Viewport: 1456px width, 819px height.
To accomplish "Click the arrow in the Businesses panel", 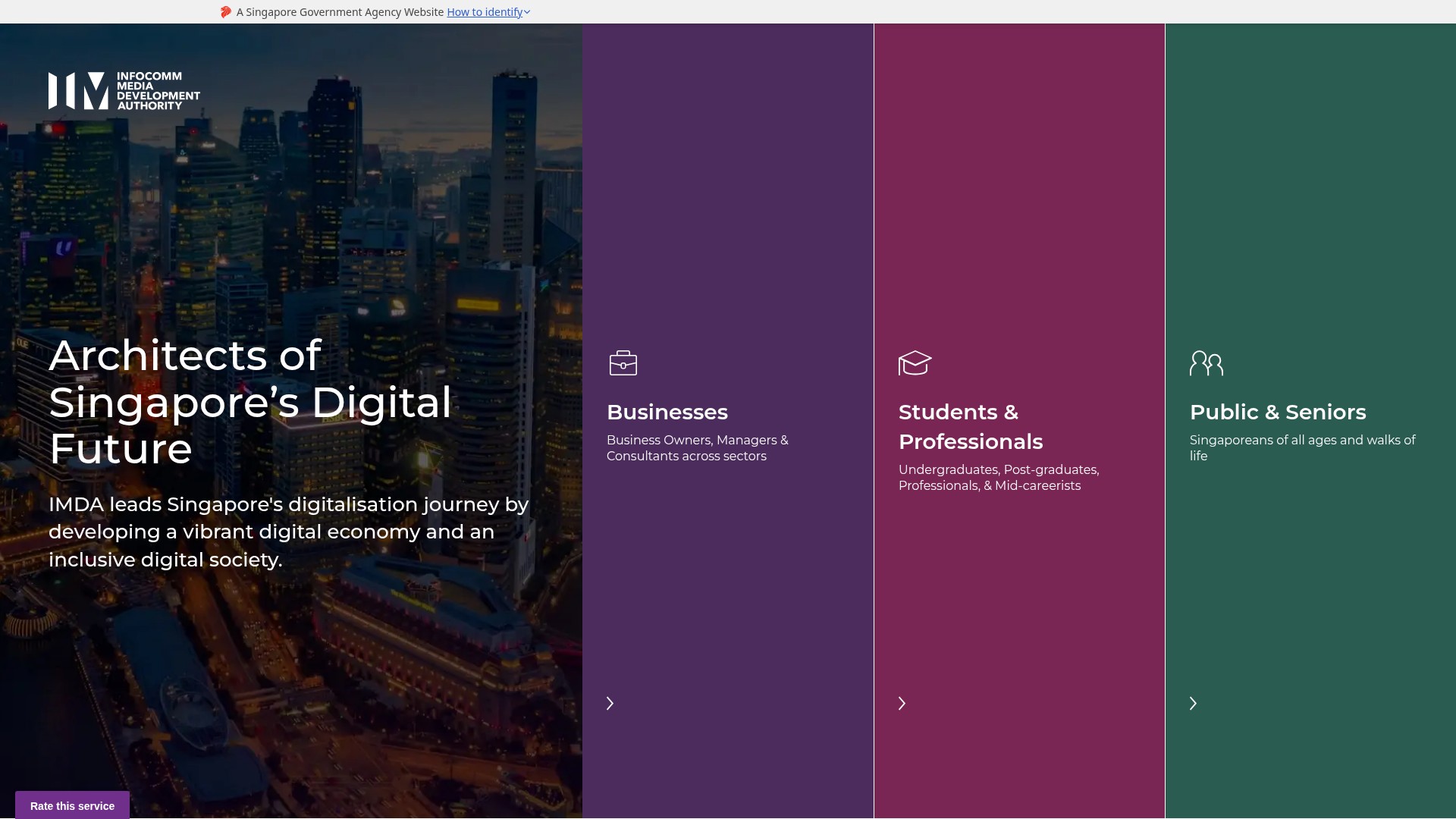I will pos(610,703).
